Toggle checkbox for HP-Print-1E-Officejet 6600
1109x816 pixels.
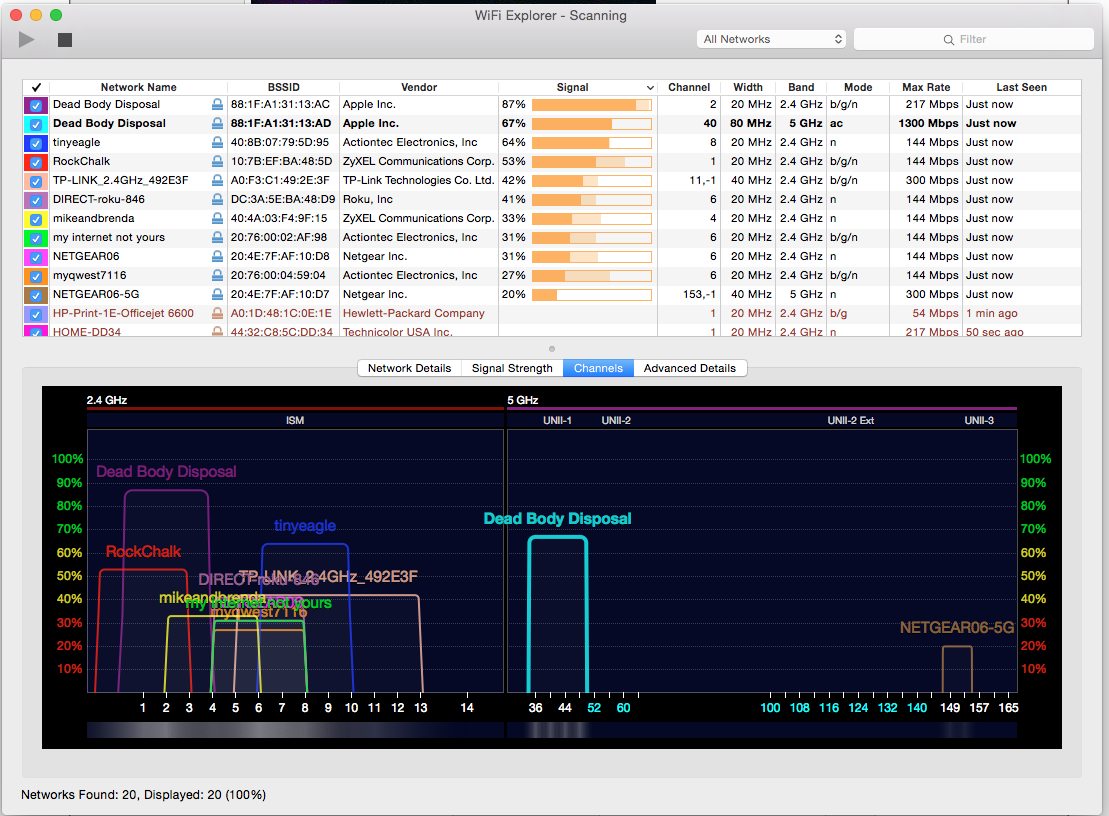click(x=36, y=314)
